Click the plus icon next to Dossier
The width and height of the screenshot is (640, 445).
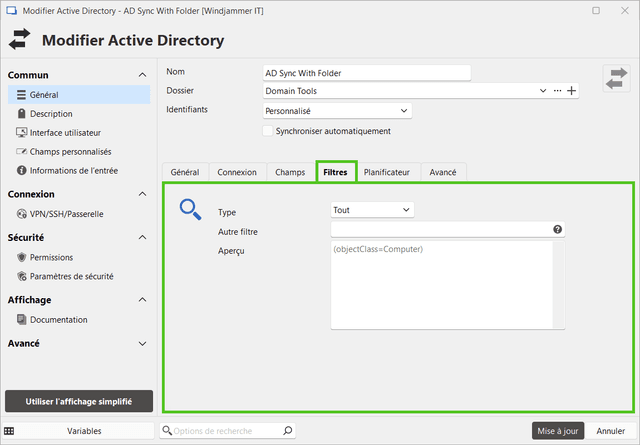(572, 91)
